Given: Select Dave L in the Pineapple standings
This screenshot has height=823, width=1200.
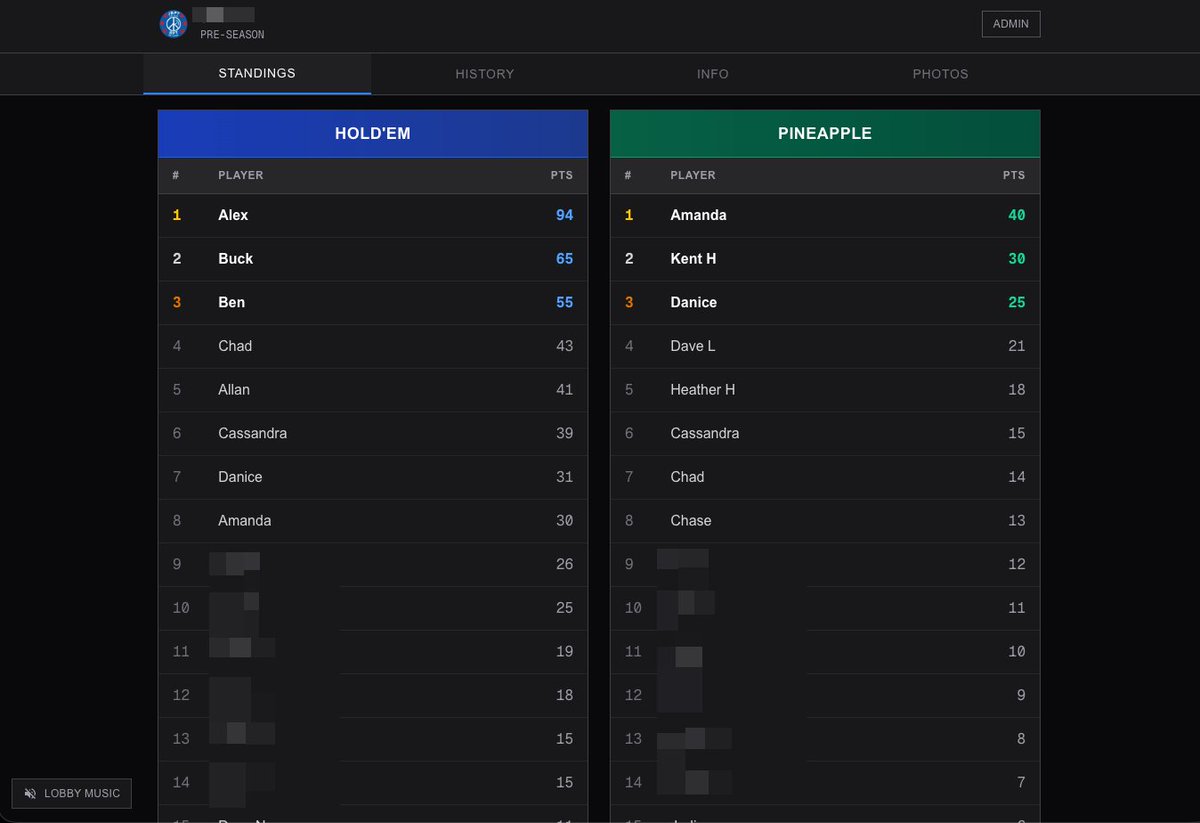Looking at the screenshot, I should [825, 346].
